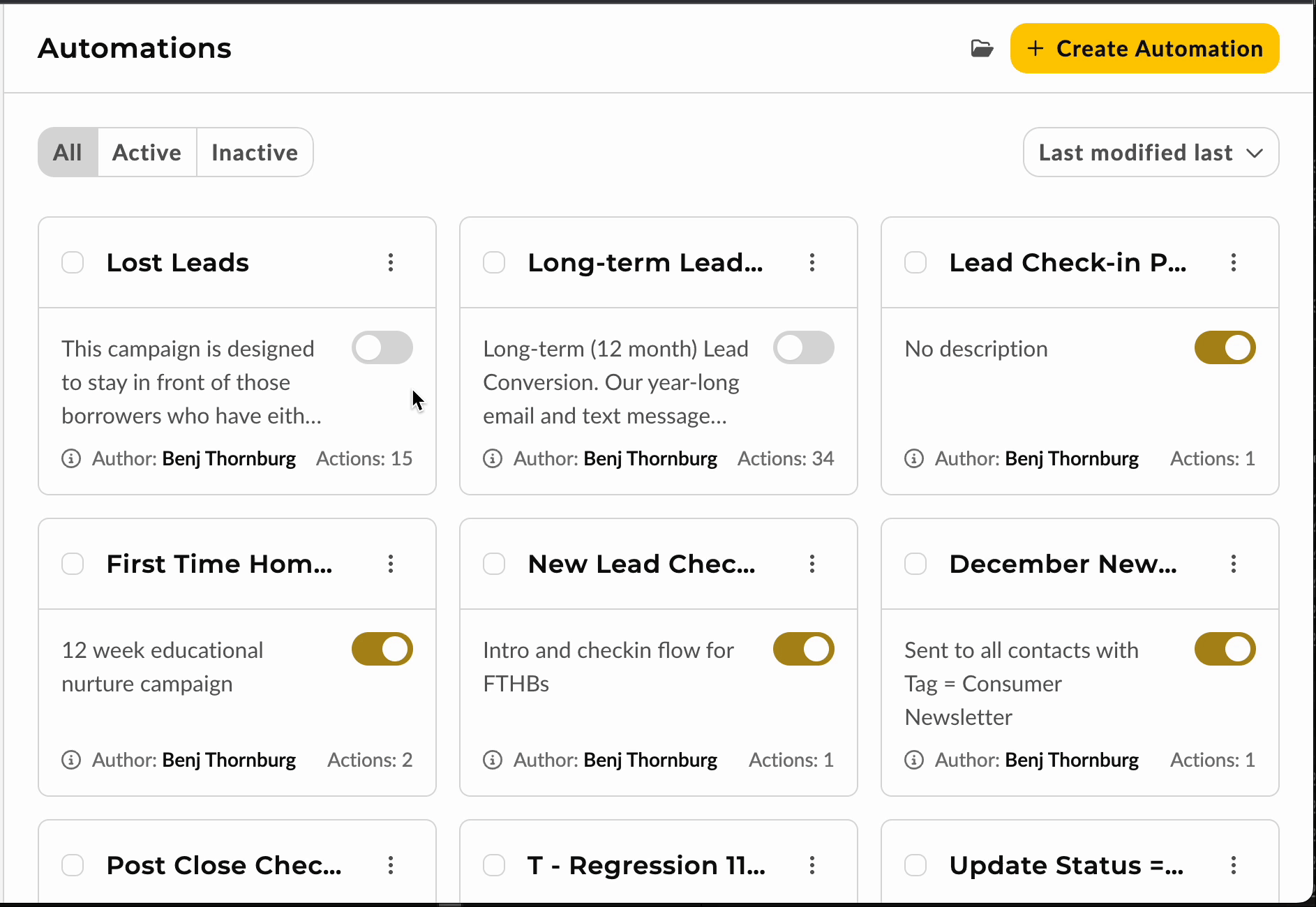The width and height of the screenshot is (1316, 907).
Task: Click the info icon next to Lost Leads author
Action: pos(71,458)
